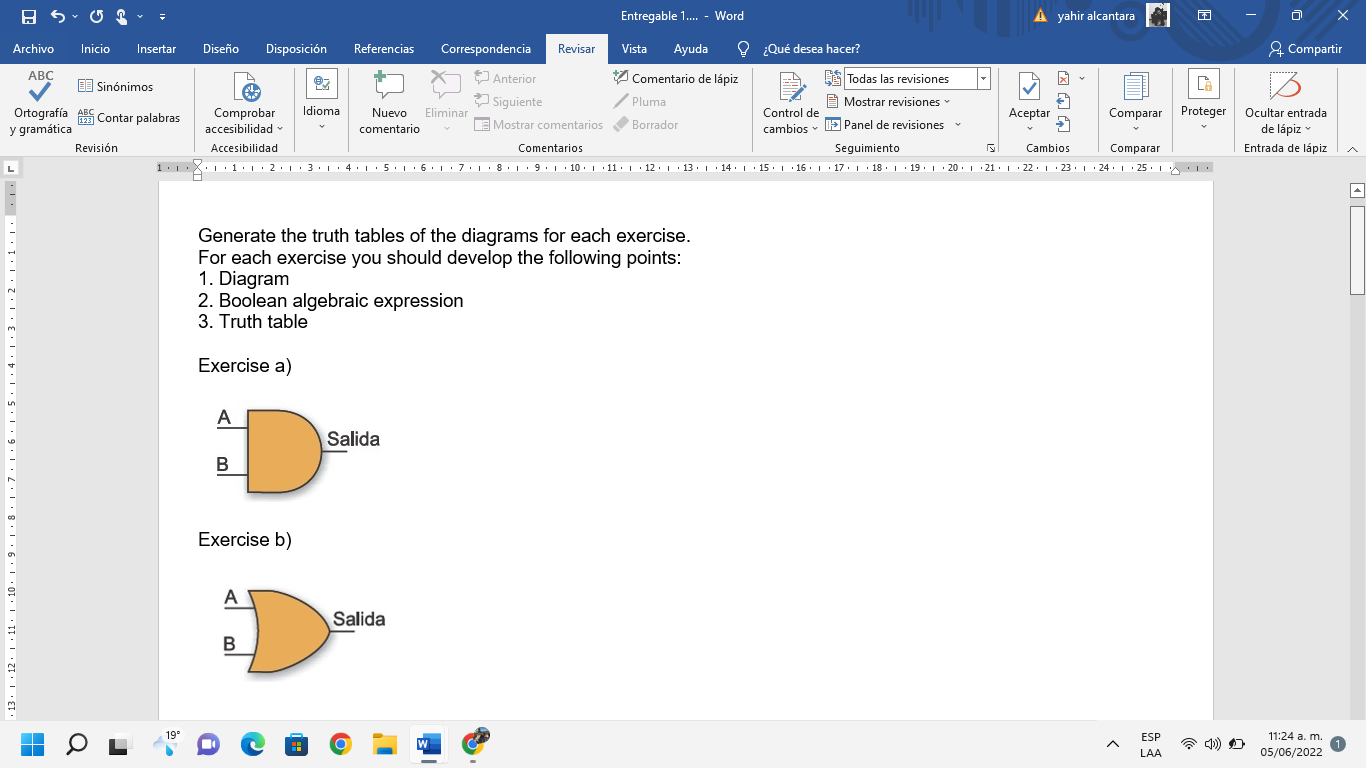1366x768 pixels.
Task: Open the Windows Start menu
Action: [x=32, y=744]
